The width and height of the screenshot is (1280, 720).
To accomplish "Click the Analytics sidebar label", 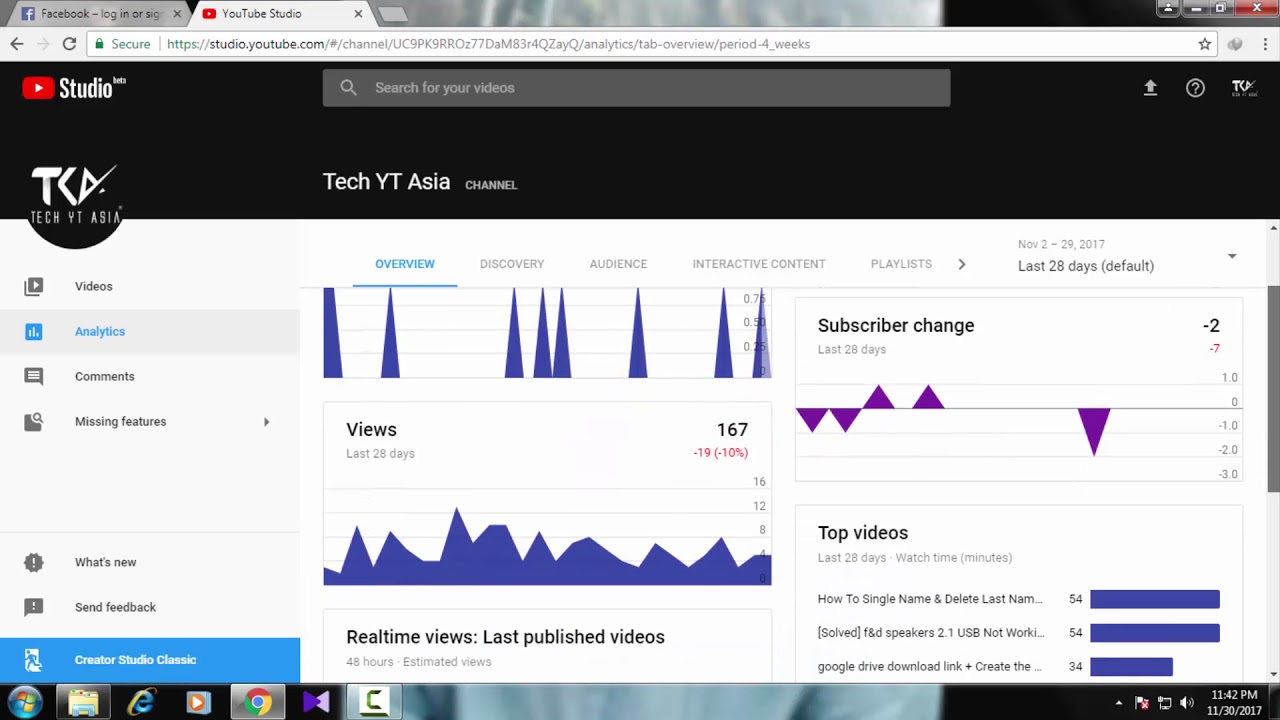I will 100,331.
